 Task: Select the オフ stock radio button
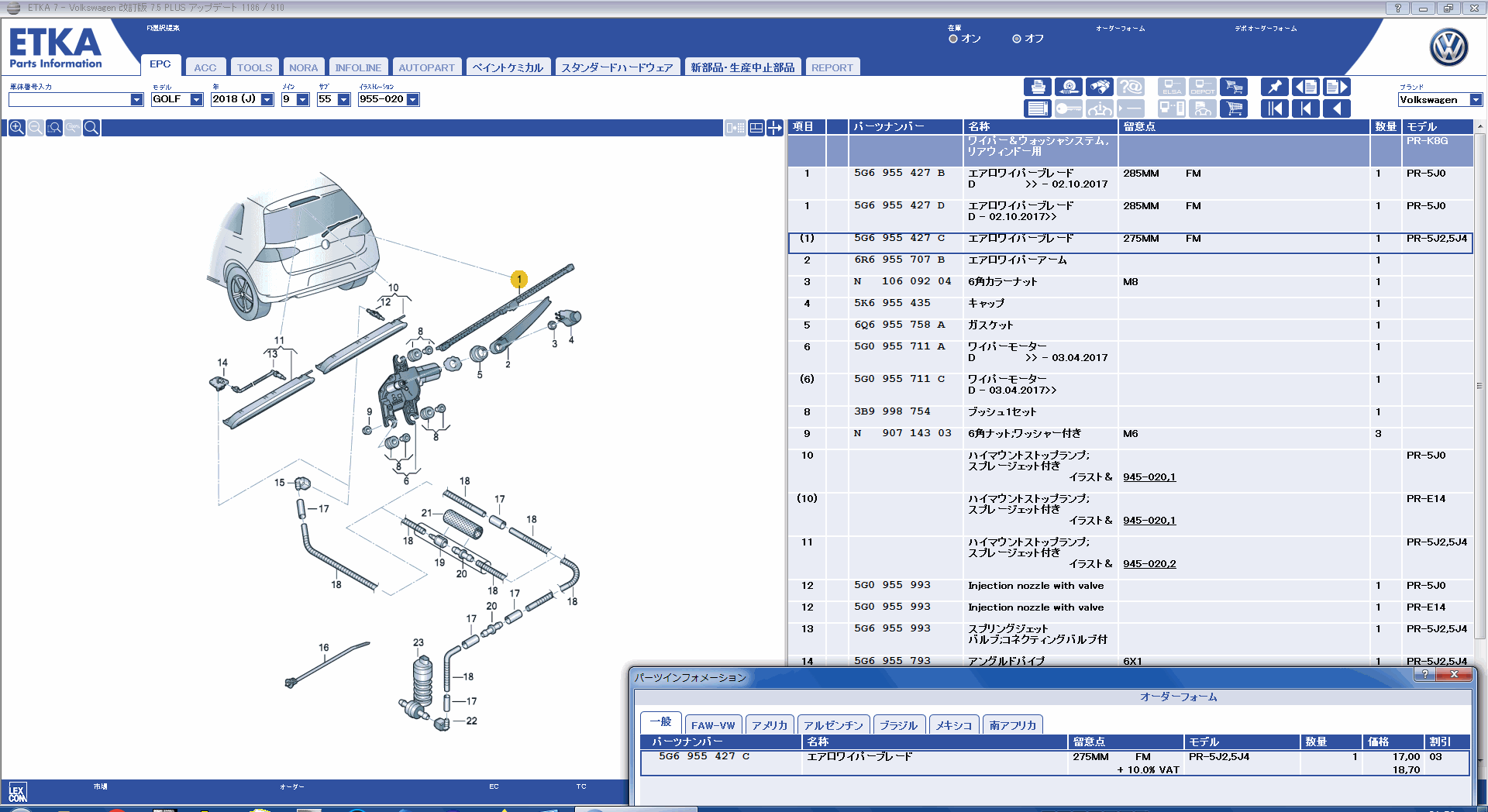coord(1017,39)
